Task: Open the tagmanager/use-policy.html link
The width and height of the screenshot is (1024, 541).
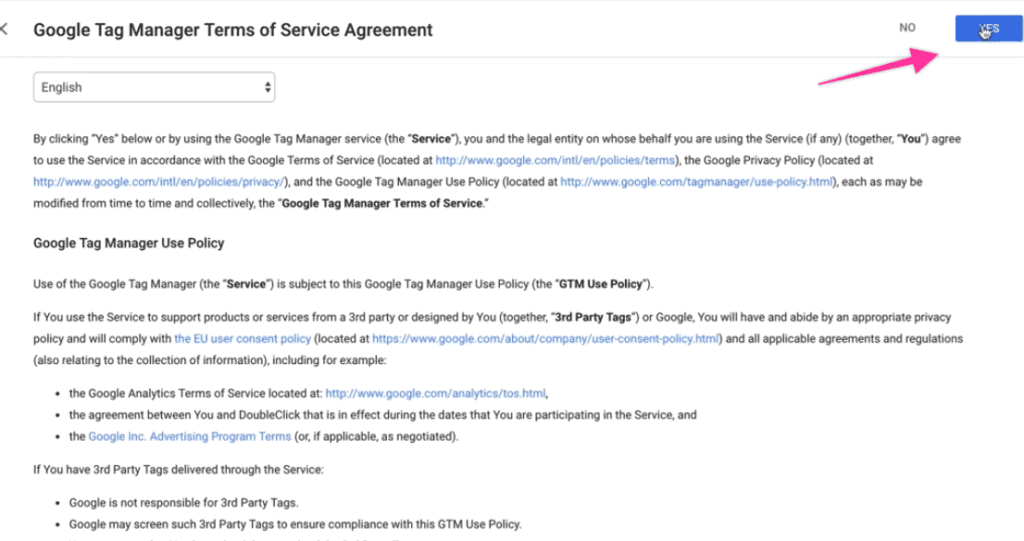Action: tap(697, 182)
